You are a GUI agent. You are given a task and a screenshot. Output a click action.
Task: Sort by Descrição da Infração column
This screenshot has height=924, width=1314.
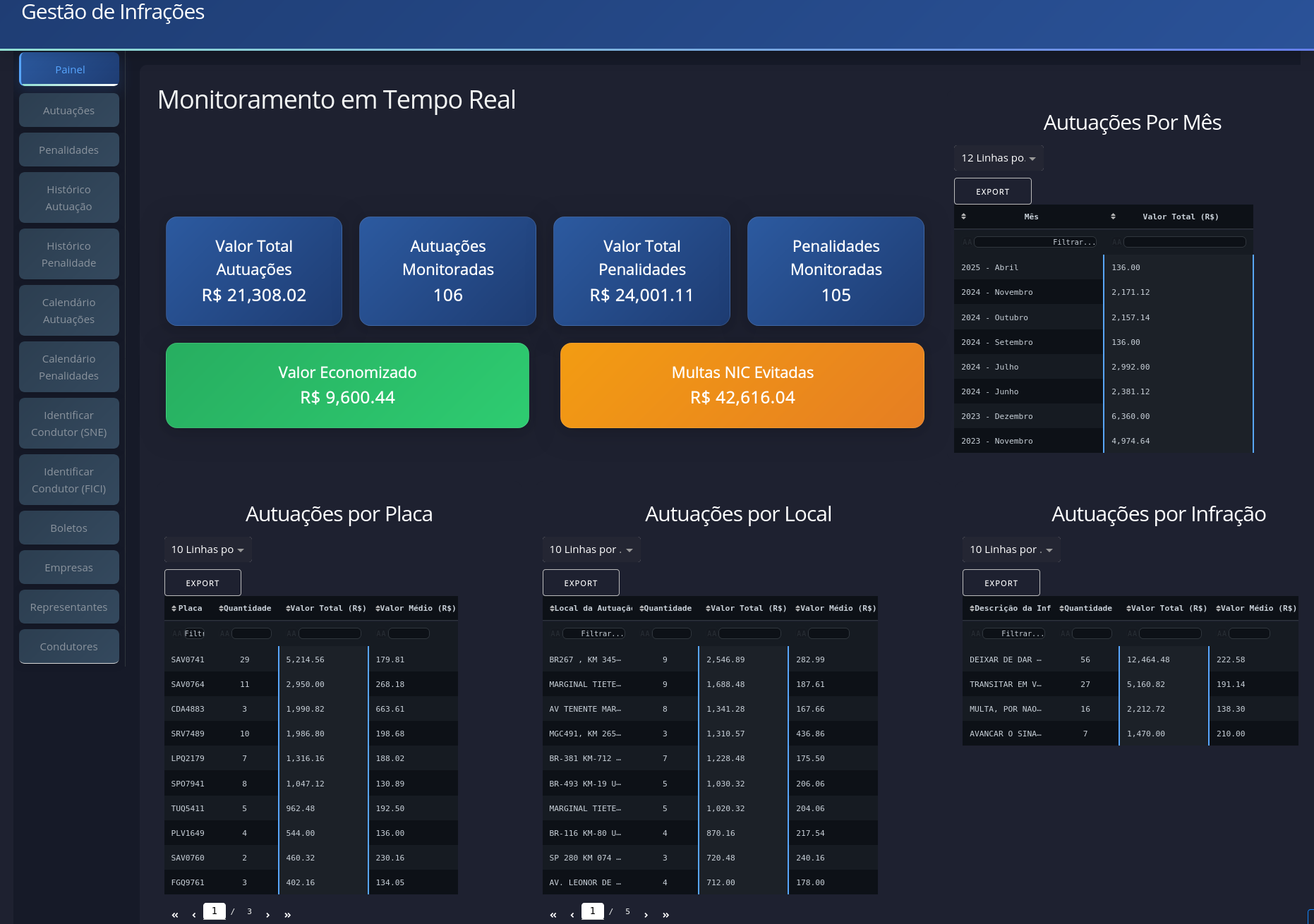pos(1009,608)
